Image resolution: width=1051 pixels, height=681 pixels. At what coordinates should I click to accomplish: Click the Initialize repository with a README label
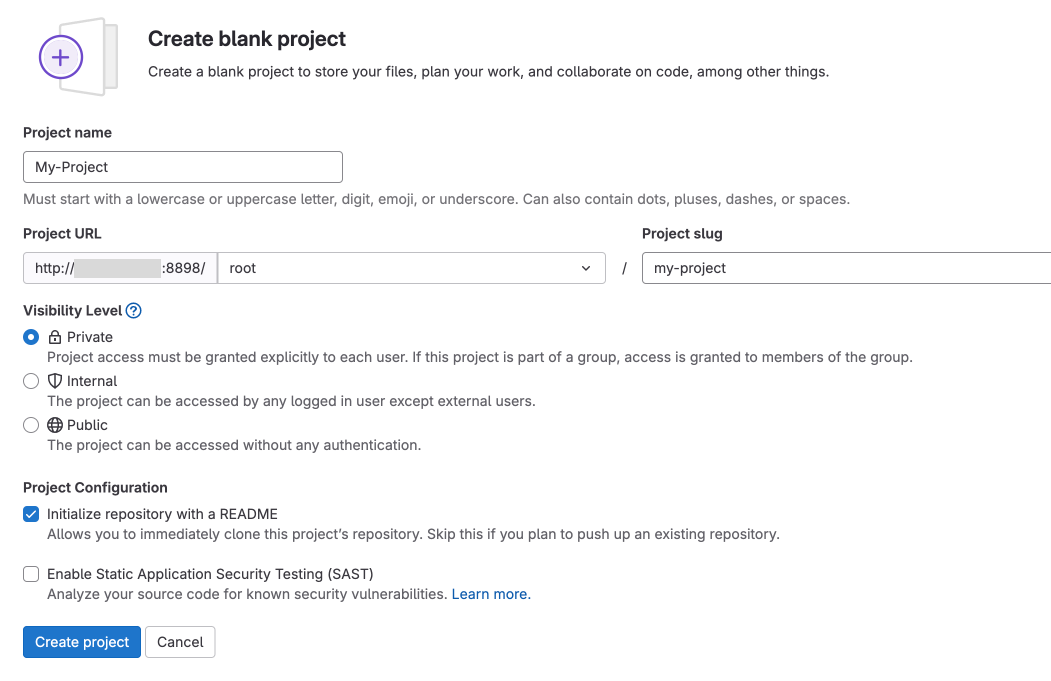coord(162,514)
